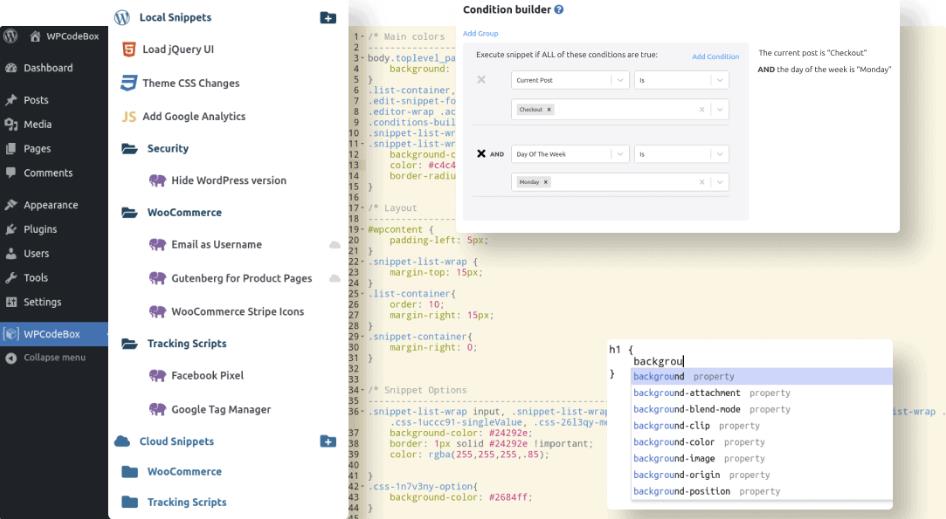The width and height of the screenshot is (946, 519).
Task: Select the Theme CSS Changes CSS3 icon
Action: point(129,83)
